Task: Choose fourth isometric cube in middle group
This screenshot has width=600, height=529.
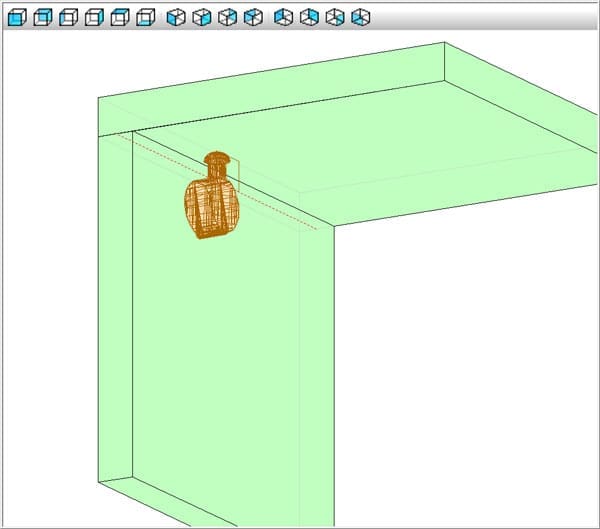Action: coord(253,17)
